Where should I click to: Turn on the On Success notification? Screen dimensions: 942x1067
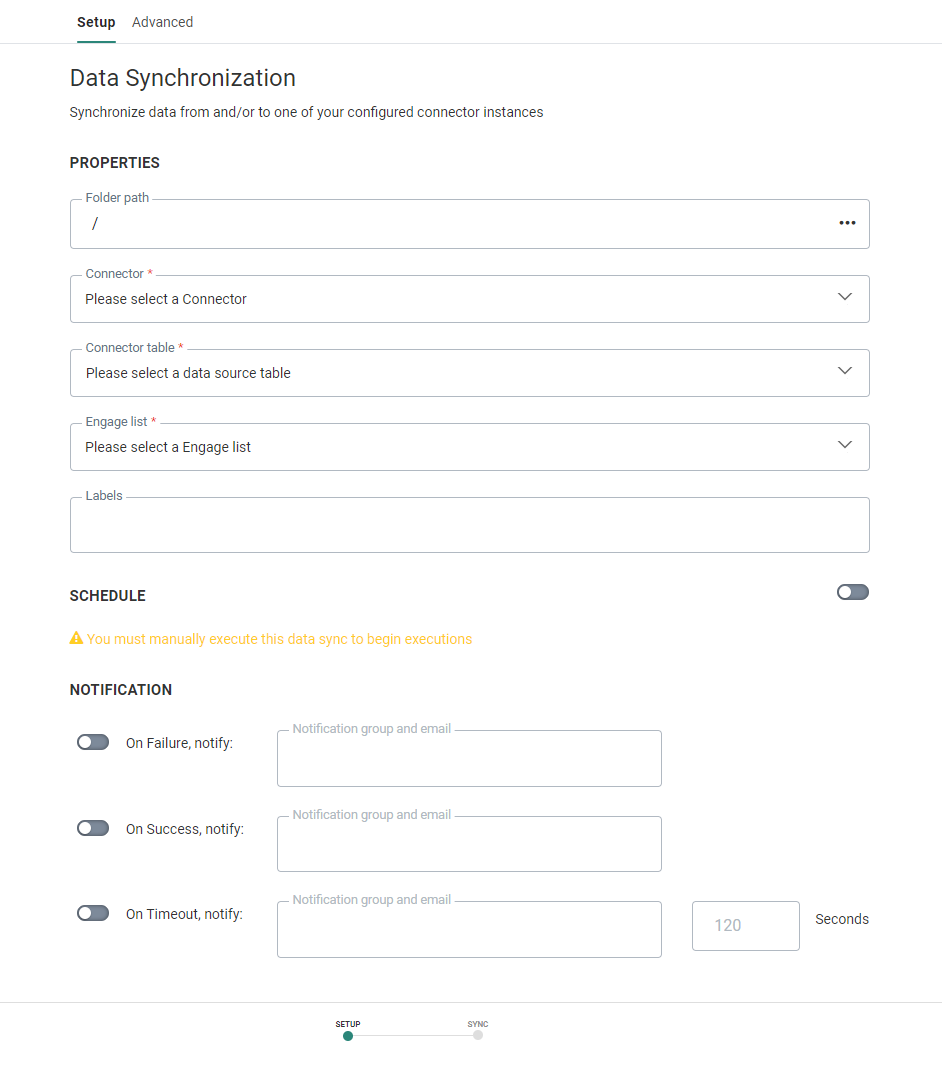click(93, 828)
